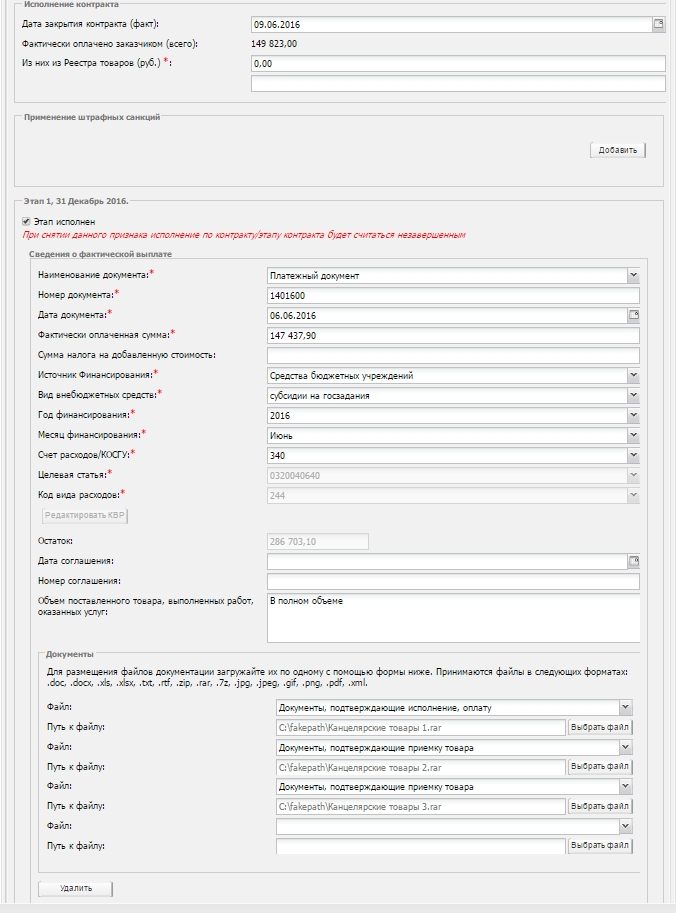
Task: Open the empty file type dropdown
Action: 625,826
